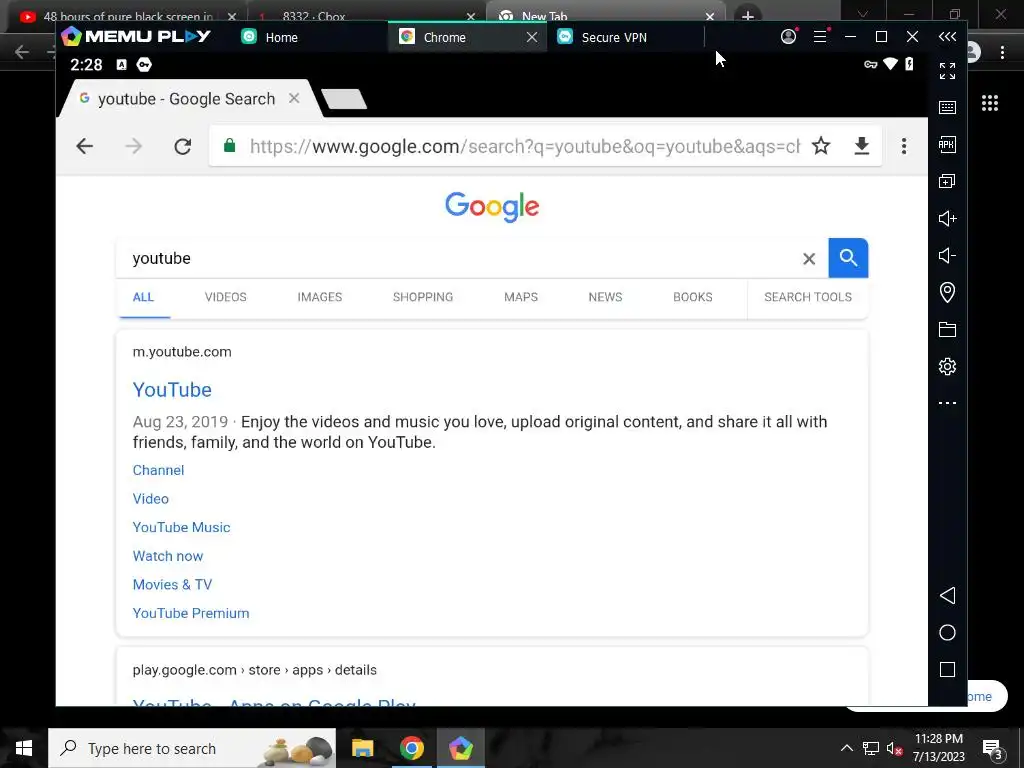This screenshot has width=1024, height=768.
Task: Bookmark this page with the star icon
Action: [821, 146]
